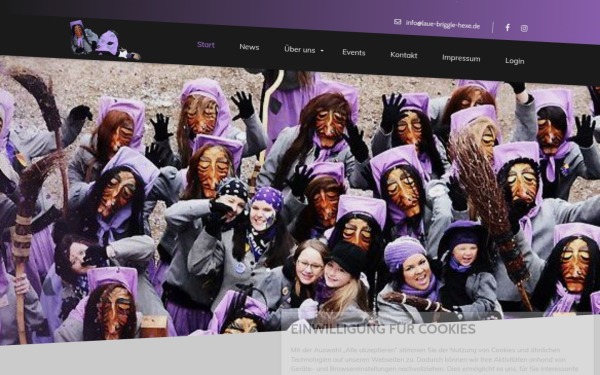Go to the Kontakt page
Image resolution: width=600 pixels, height=375 pixels.
coord(404,55)
